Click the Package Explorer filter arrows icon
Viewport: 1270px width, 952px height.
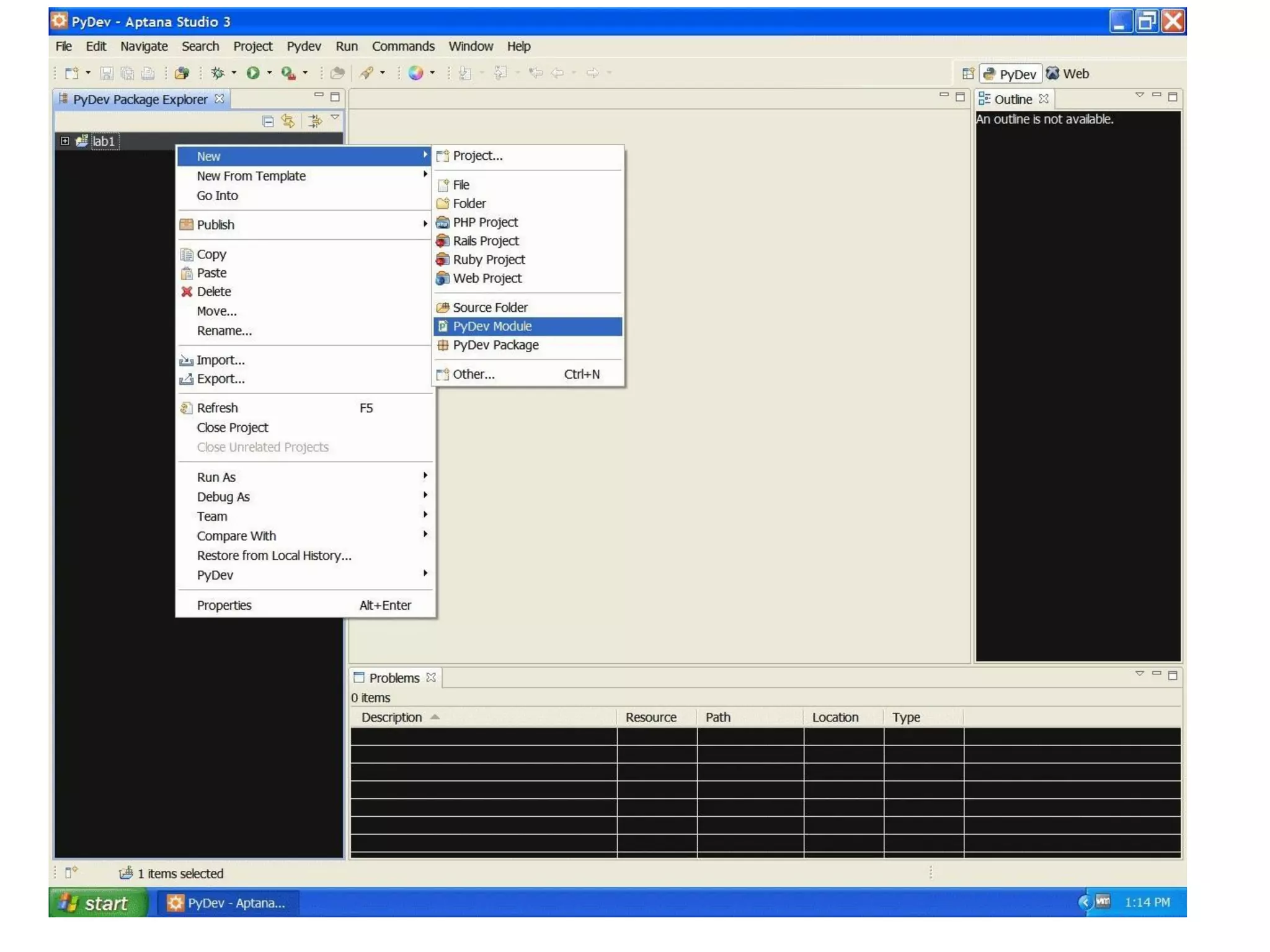(316, 121)
